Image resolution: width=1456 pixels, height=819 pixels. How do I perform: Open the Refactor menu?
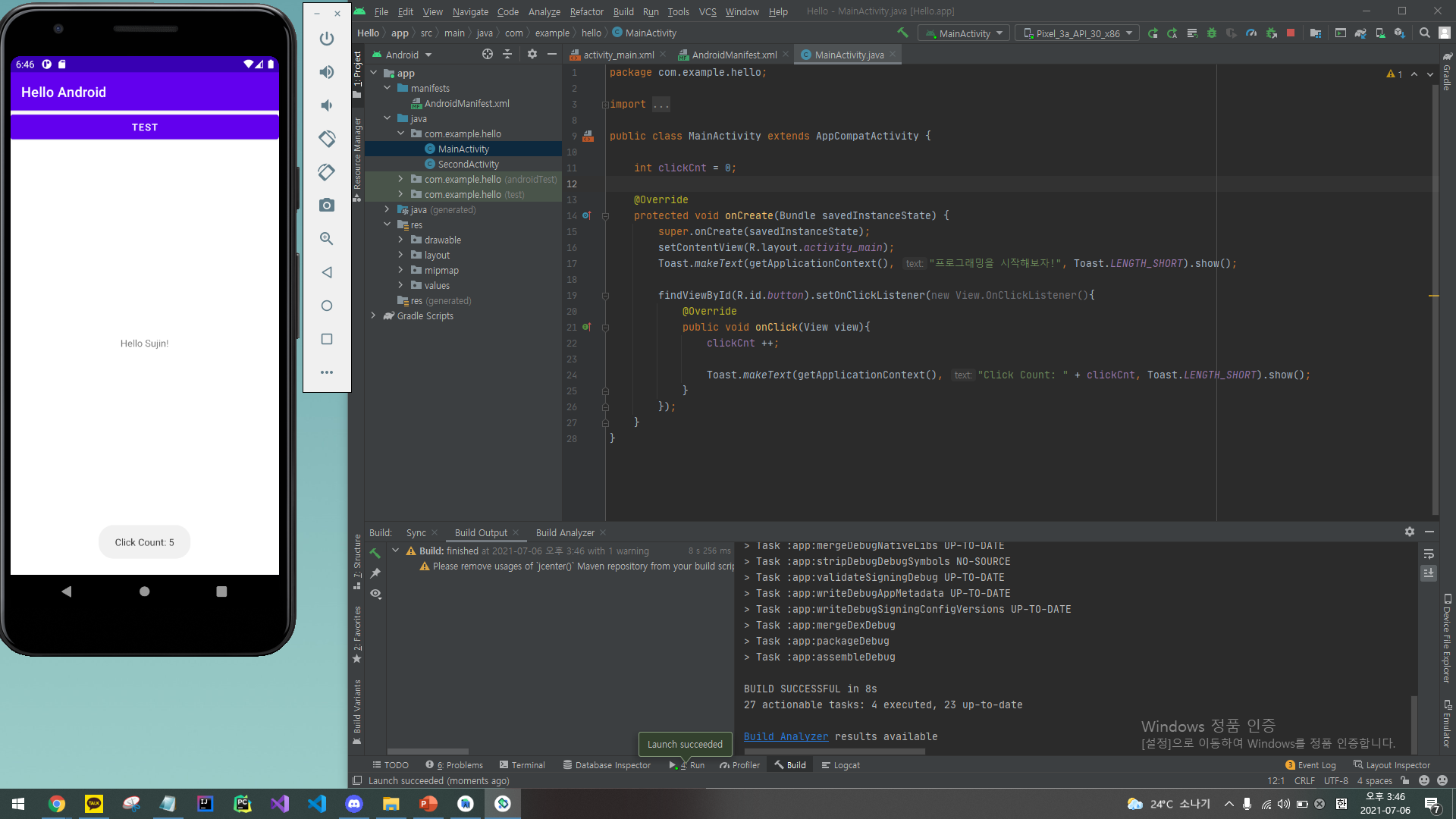[x=586, y=11]
